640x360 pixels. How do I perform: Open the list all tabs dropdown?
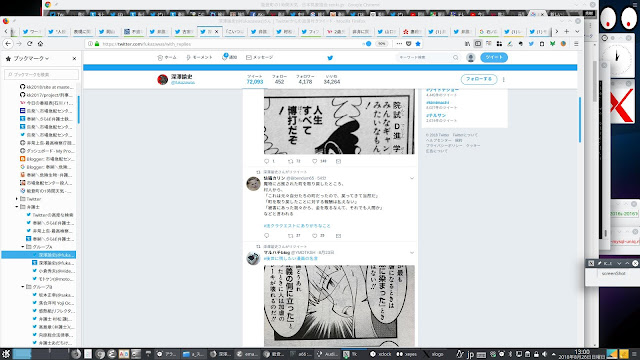(x=577, y=31)
